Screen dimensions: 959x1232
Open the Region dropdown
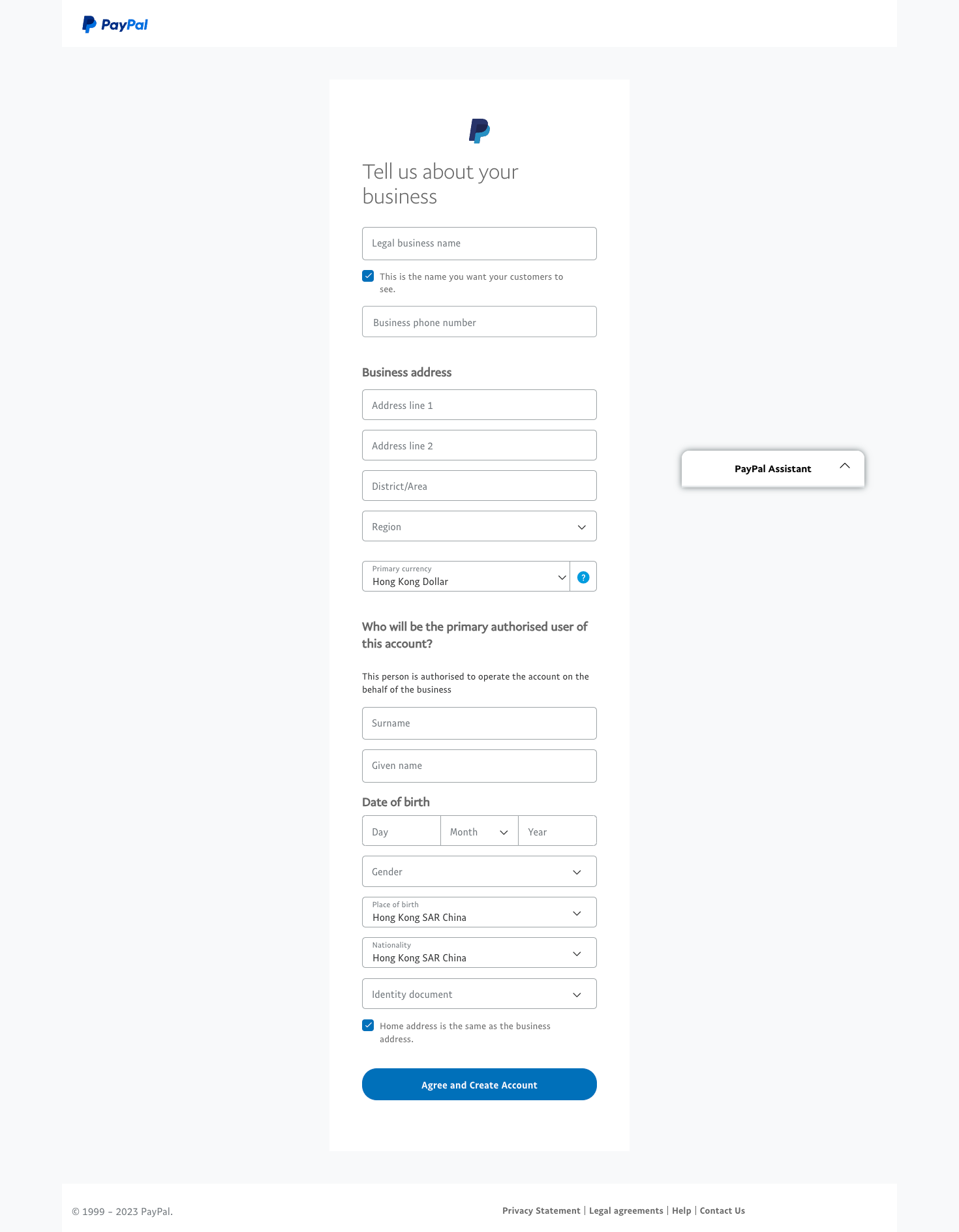pos(479,526)
